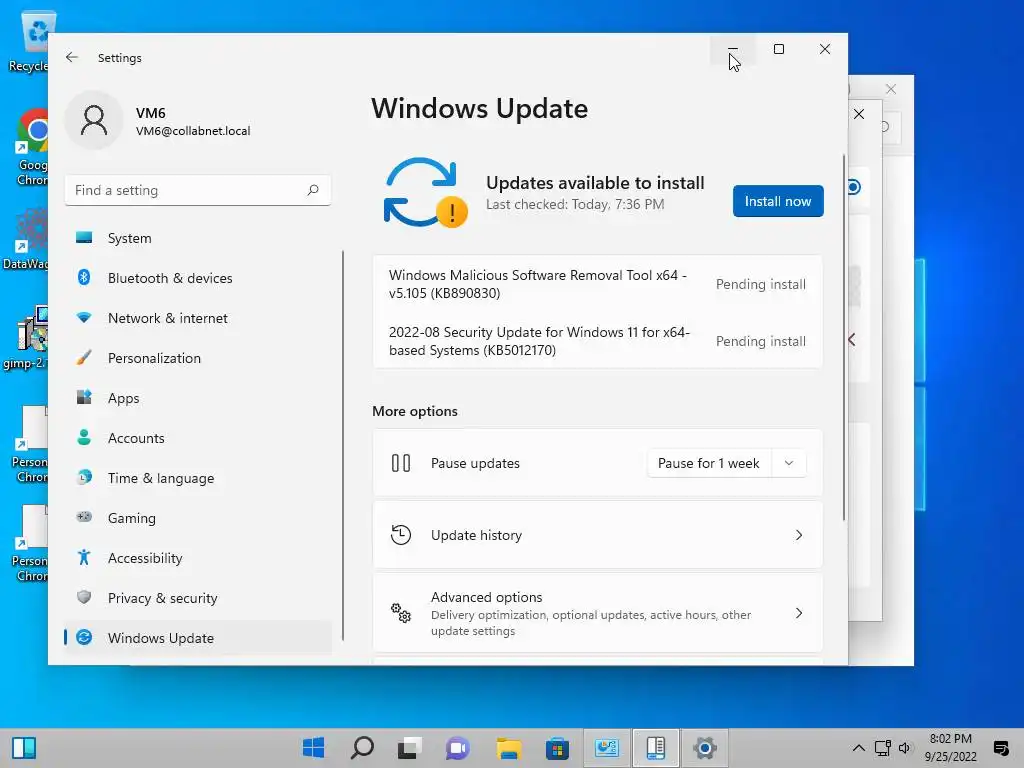Click the Gaming controller icon
The height and width of the screenshot is (768, 1024).
tap(84, 517)
